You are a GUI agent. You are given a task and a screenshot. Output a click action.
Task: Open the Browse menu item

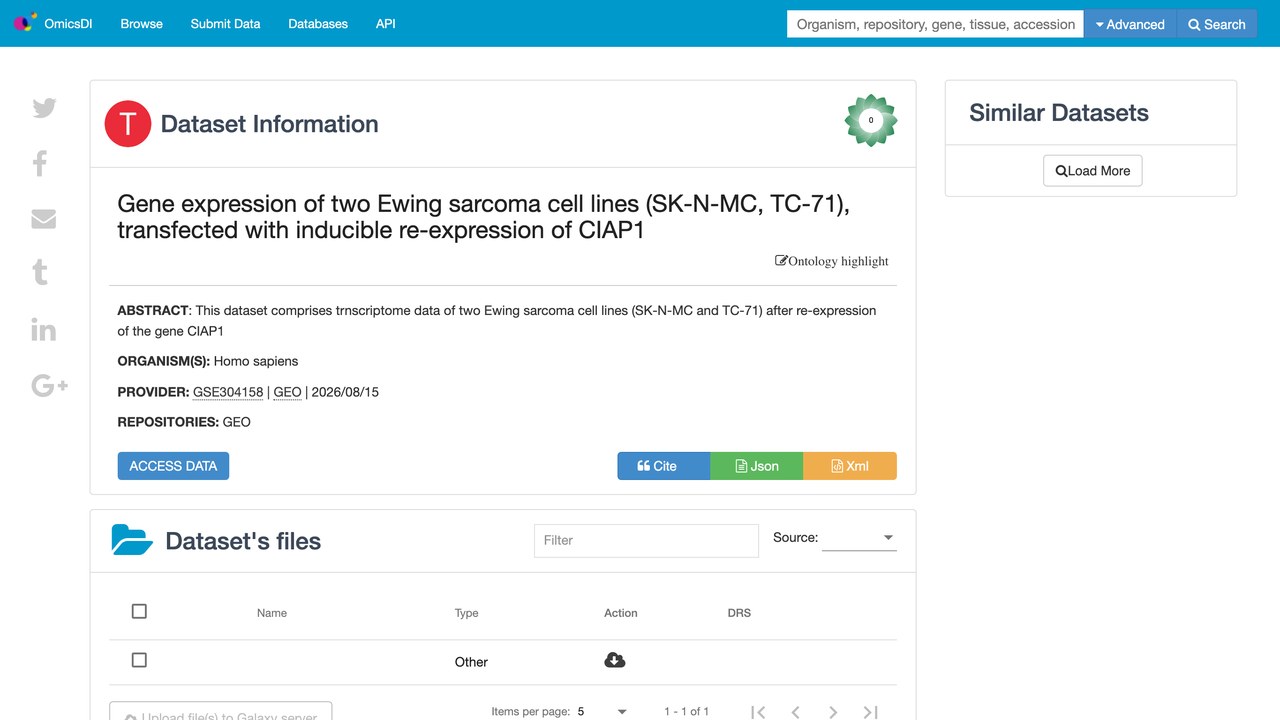point(141,23)
